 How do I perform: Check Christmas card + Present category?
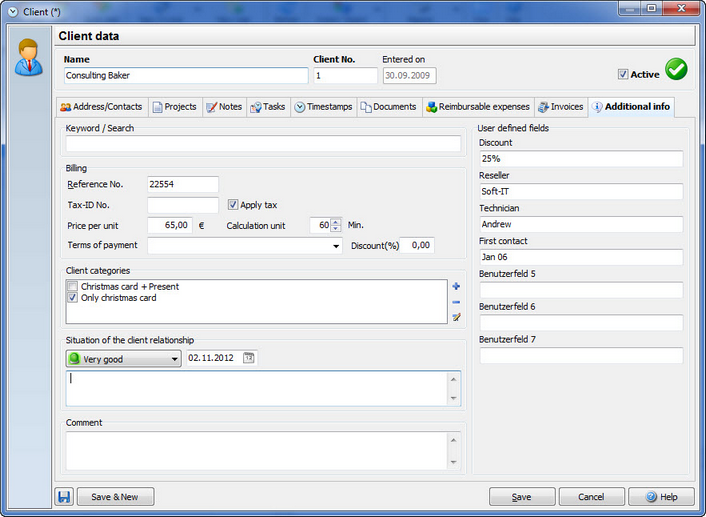pyautogui.click(x=72, y=286)
